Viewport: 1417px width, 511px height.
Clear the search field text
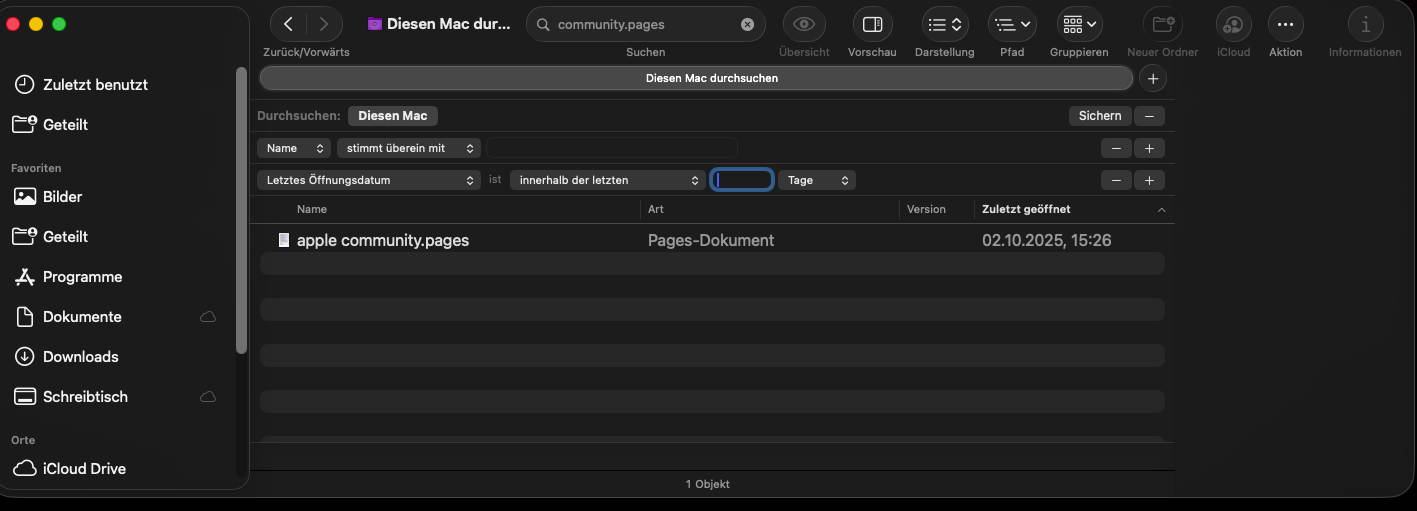pyautogui.click(x=747, y=25)
